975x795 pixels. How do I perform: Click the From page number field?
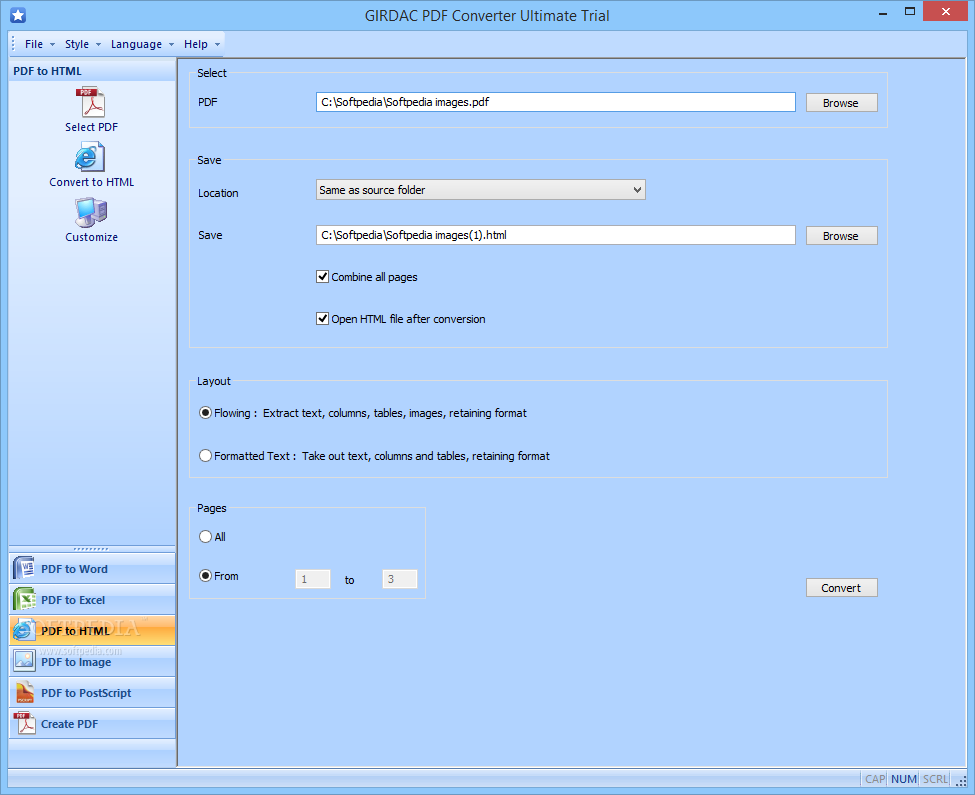pos(313,579)
